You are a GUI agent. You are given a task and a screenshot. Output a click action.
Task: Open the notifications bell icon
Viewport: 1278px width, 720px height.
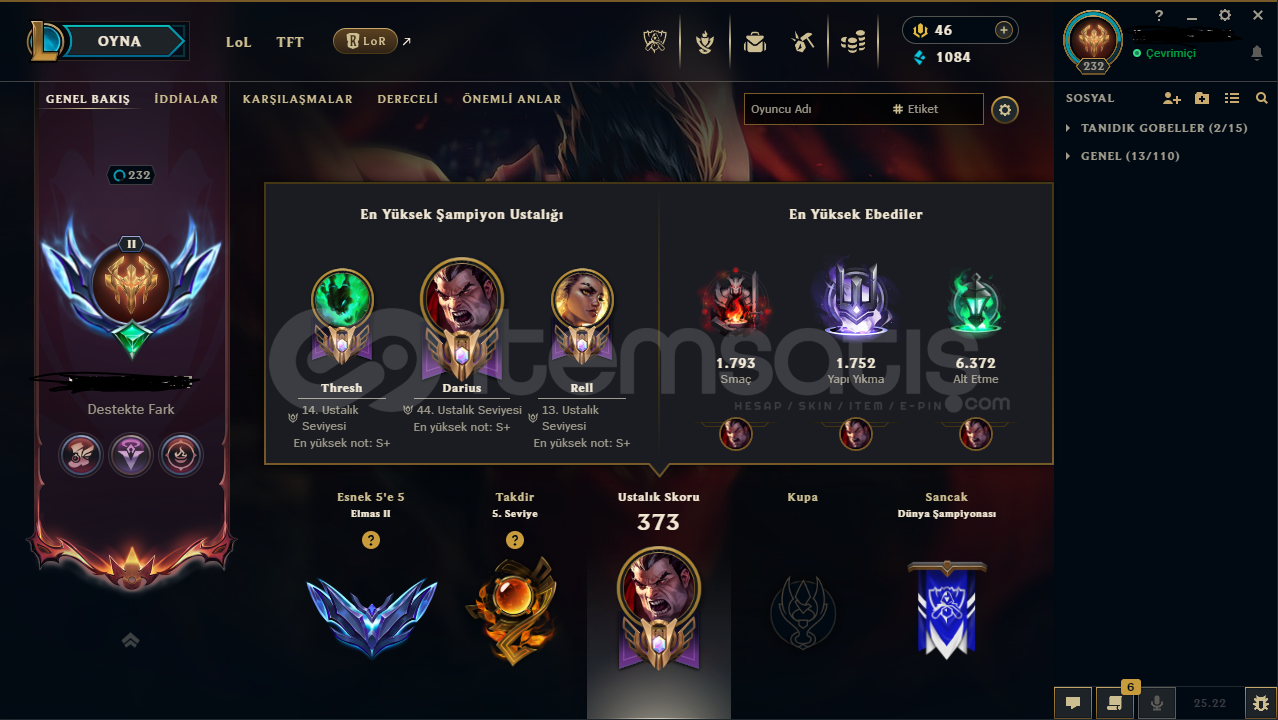tap(1257, 53)
